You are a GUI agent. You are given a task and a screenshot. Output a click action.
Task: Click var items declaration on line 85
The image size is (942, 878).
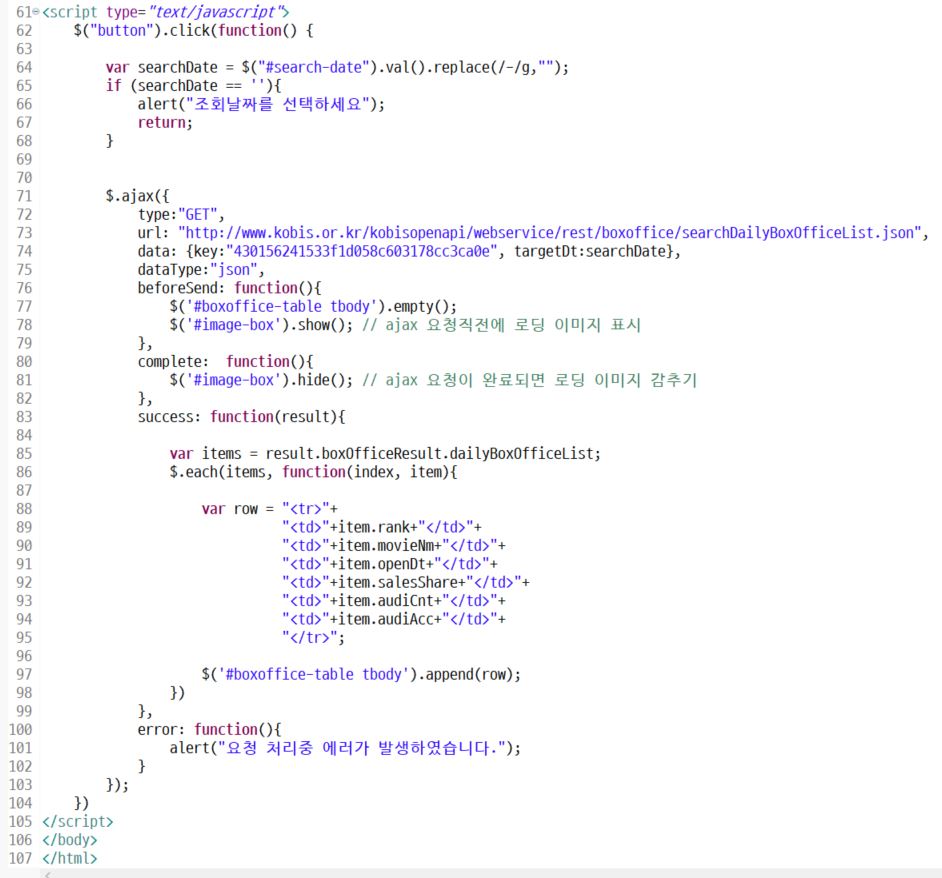click(x=205, y=454)
